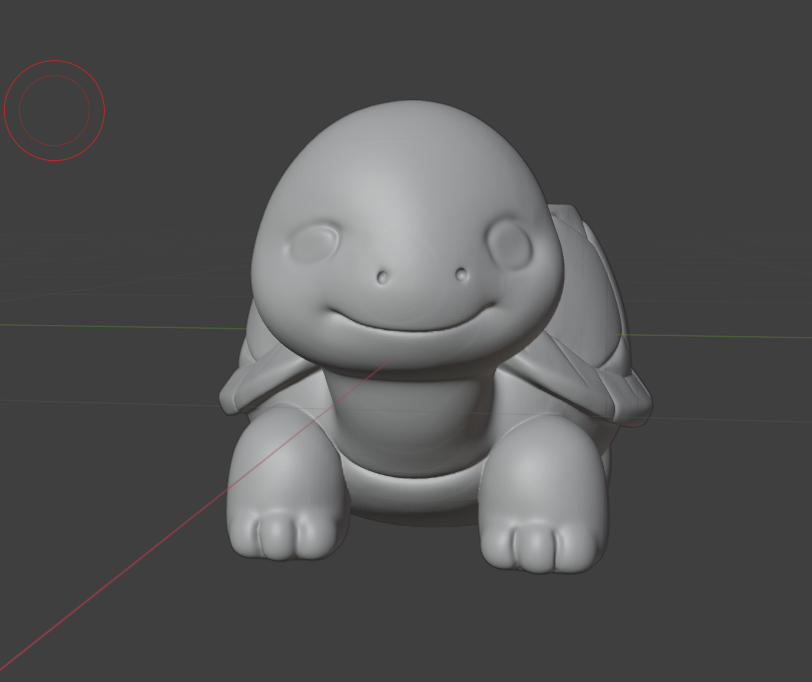
Task: Click the turtle's nostril on the left side
Action: (x=384, y=277)
